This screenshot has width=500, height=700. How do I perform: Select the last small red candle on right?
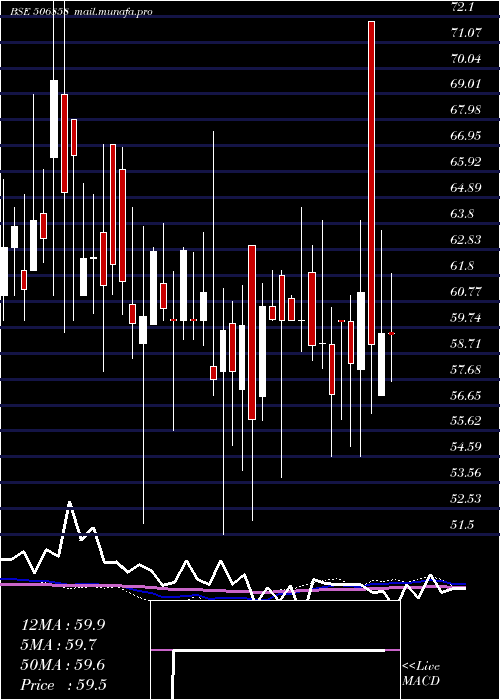point(392,333)
